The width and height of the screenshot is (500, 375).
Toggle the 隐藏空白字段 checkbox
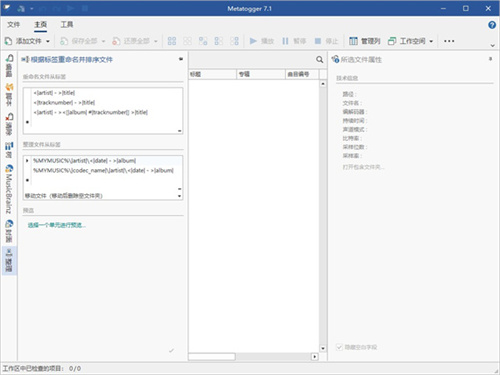pos(339,347)
